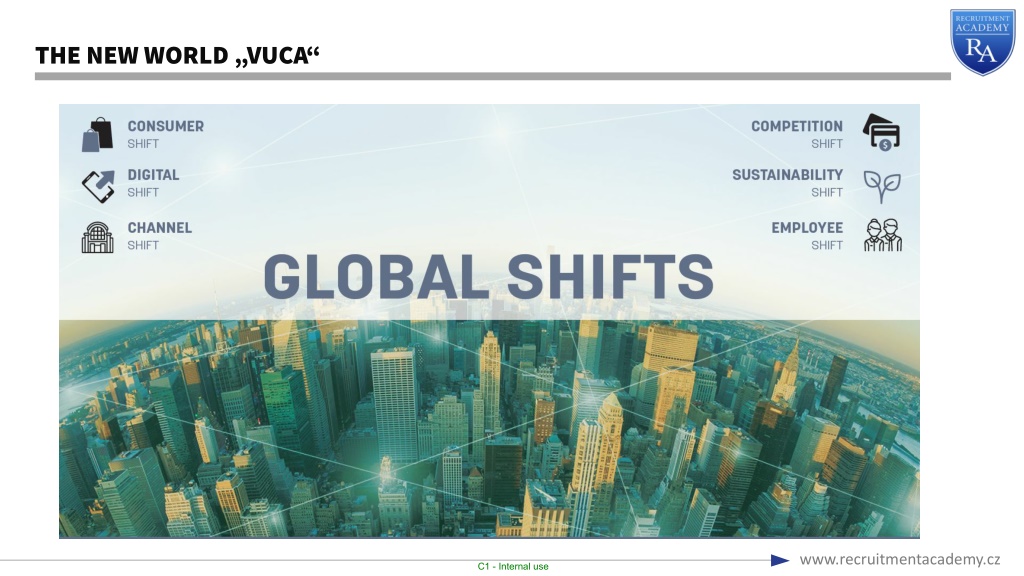Select the "DIGITAL" heading text
The image size is (1024, 576).
click(x=153, y=175)
